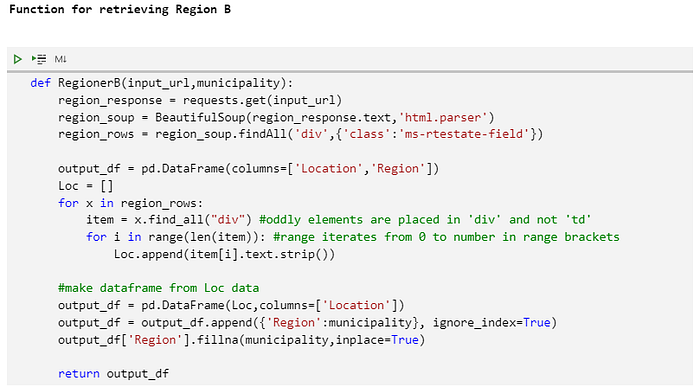Click the '#range iterates from 0' comment
700x389 pixels.
click(446, 237)
